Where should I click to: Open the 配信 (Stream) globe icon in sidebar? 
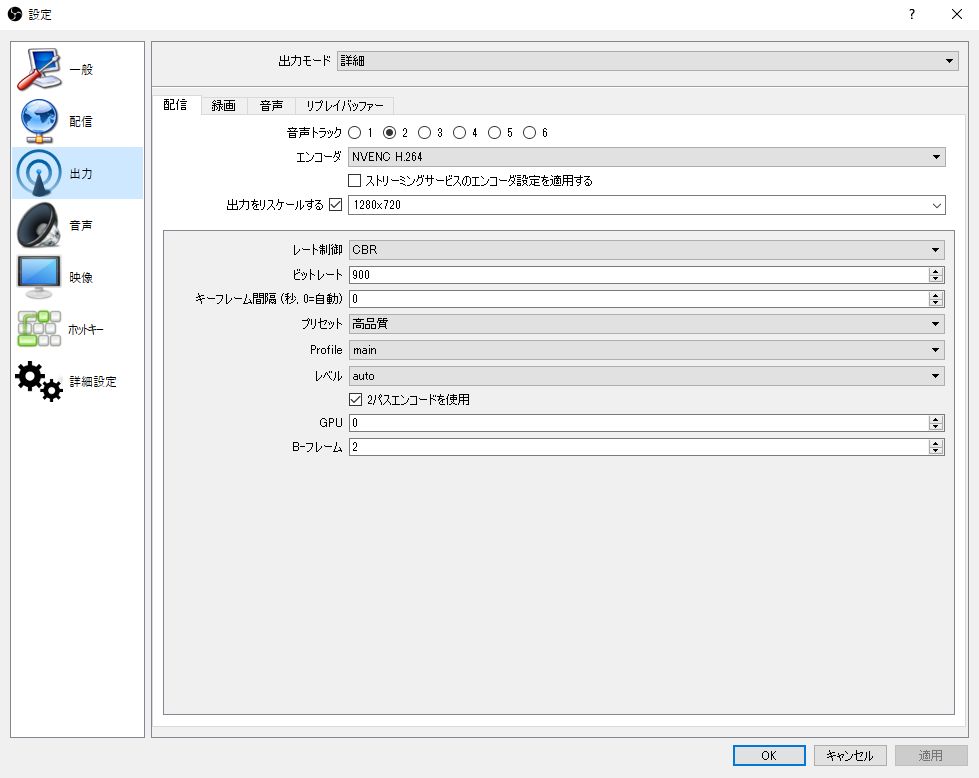click(39, 121)
